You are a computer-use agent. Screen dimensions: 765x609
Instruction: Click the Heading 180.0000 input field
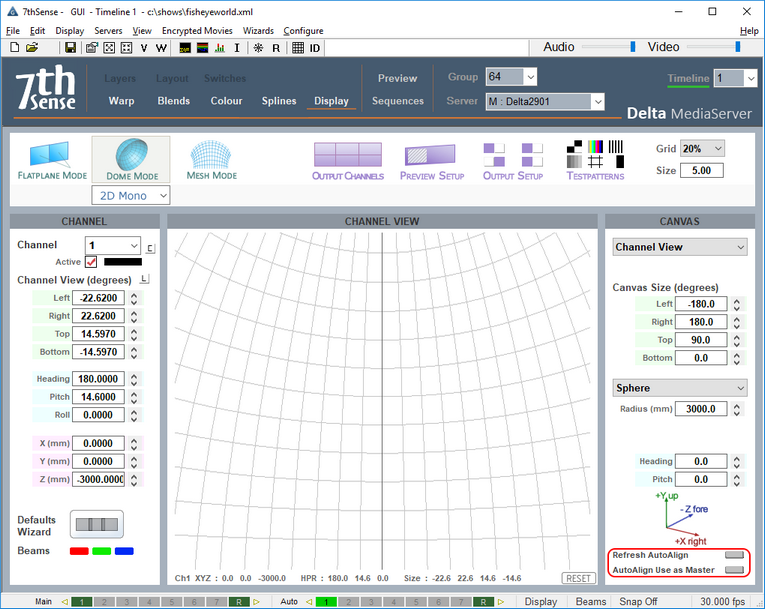98,379
